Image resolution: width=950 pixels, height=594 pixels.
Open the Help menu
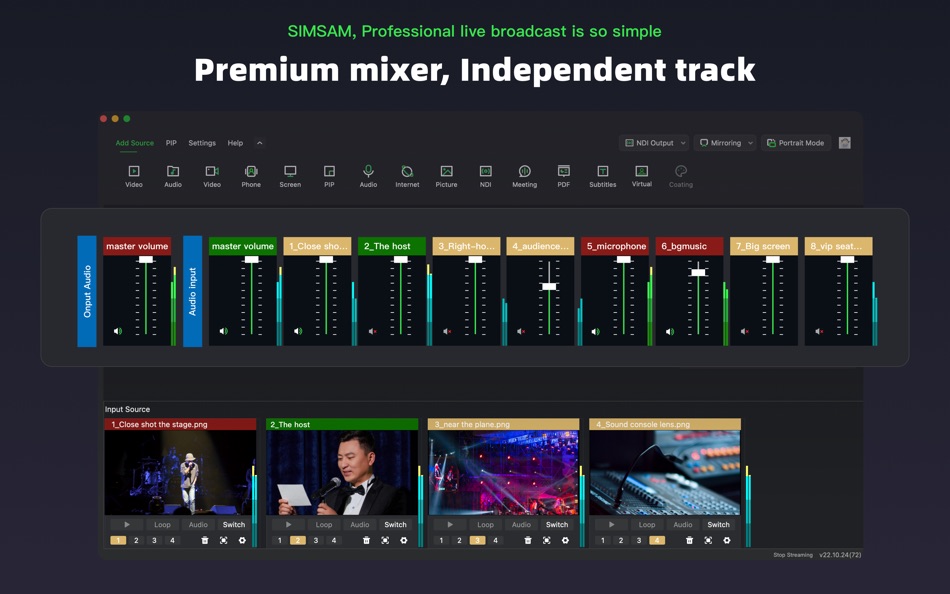pos(235,143)
